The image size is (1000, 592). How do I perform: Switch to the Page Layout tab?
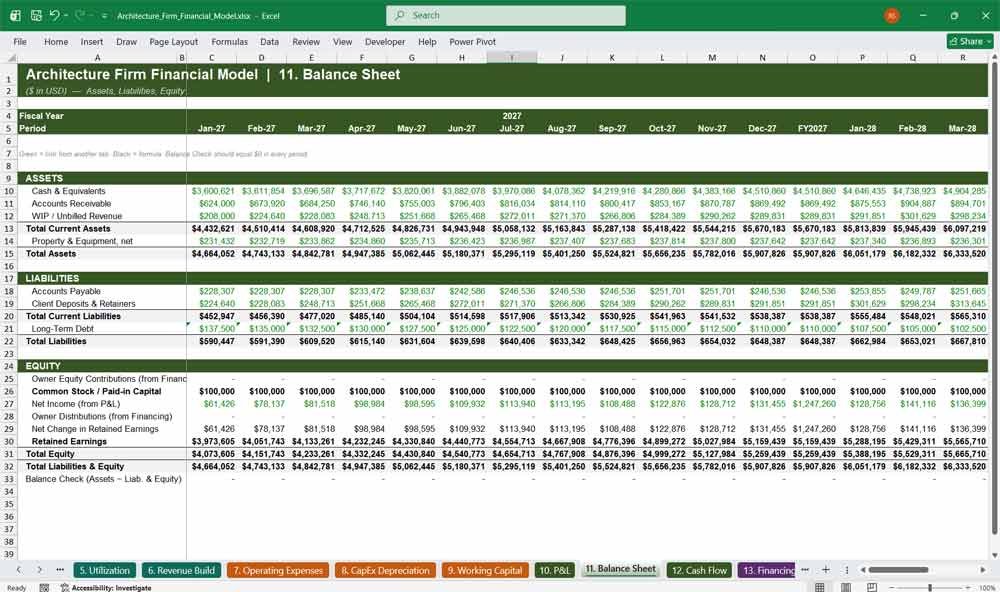pyautogui.click(x=173, y=41)
